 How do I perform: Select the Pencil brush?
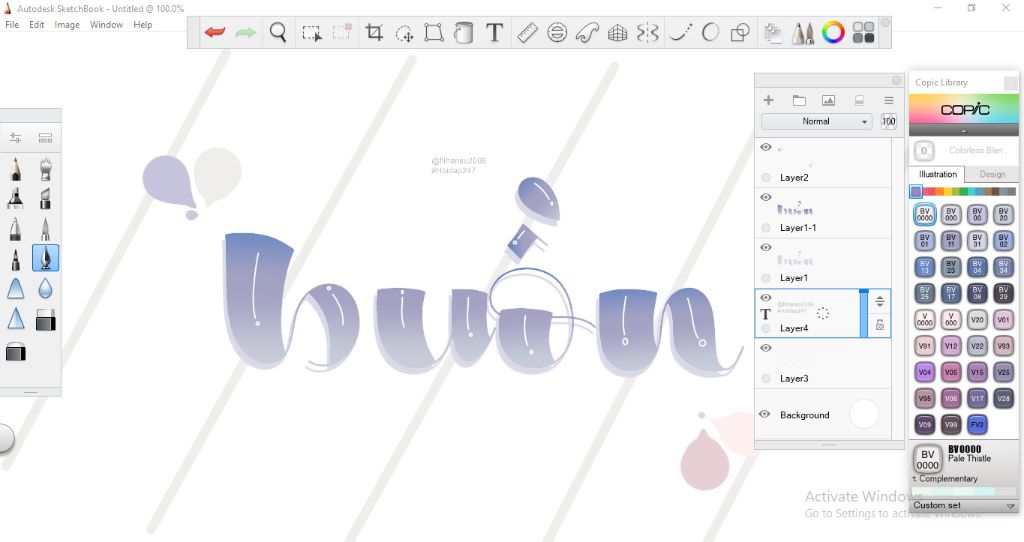[16, 168]
